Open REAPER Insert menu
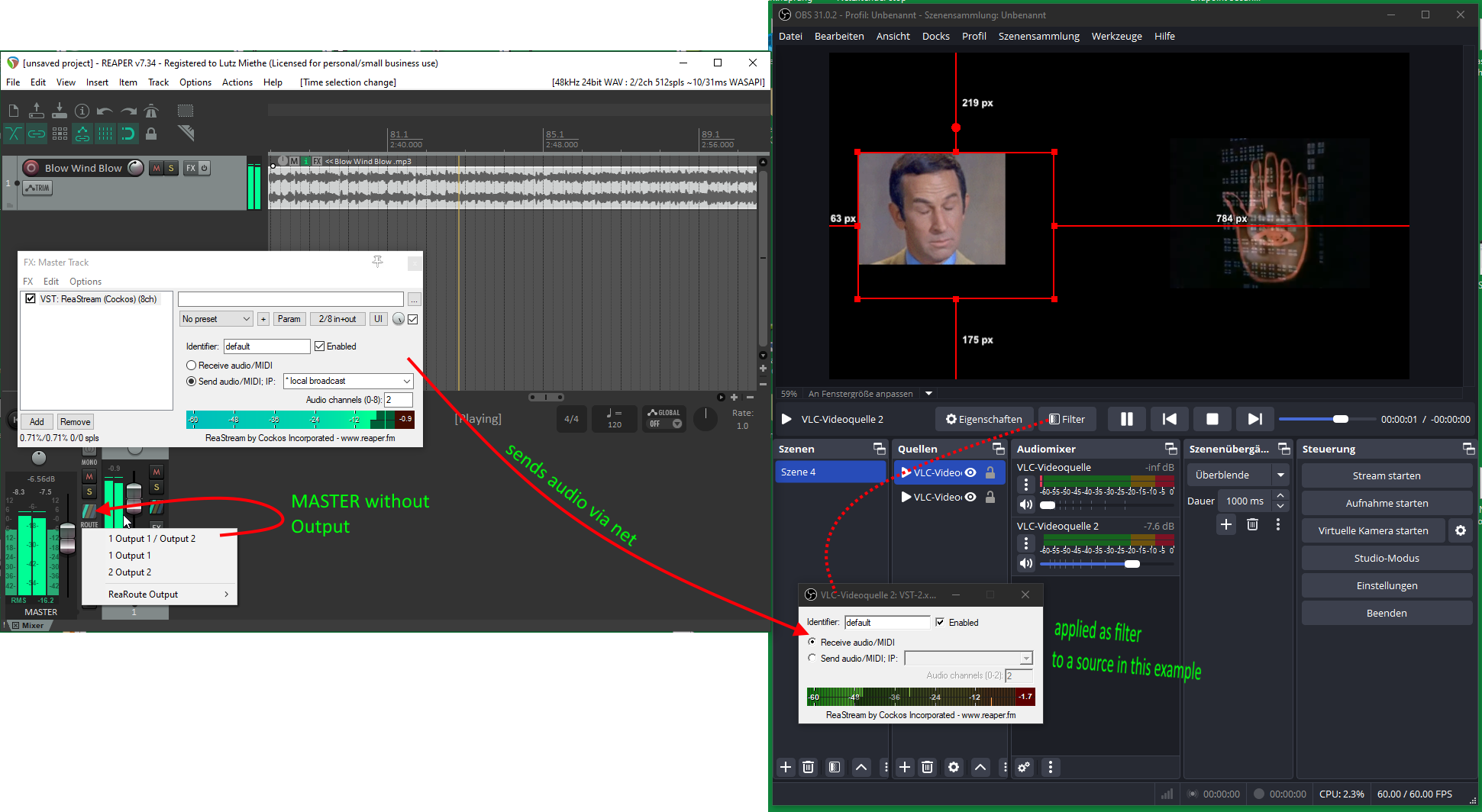The width and height of the screenshot is (1482, 812). (x=97, y=82)
